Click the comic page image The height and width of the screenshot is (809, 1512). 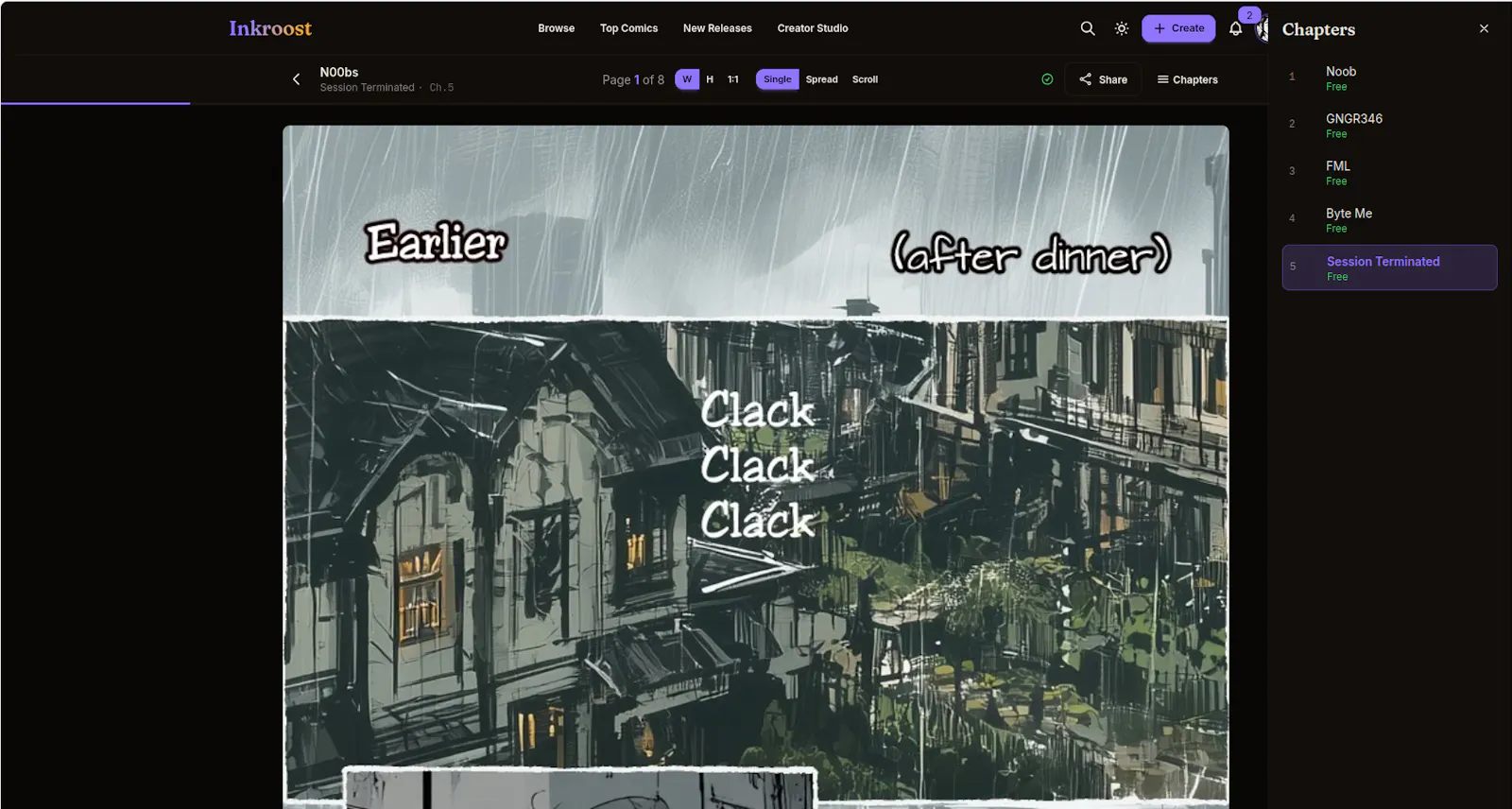pyautogui.click(x=756, y=467)
